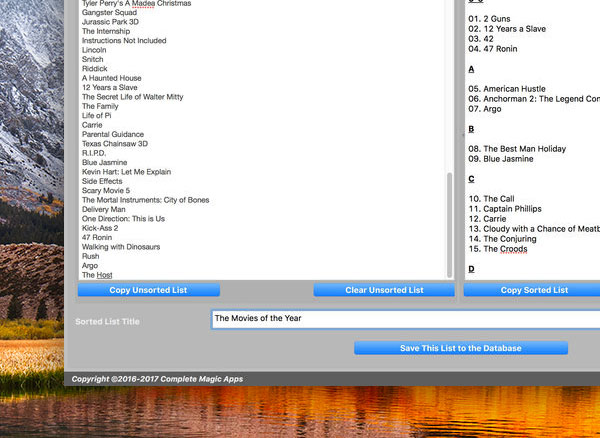This screenshot has height=438, width=600.
Task: Click 'The Host' last unsorted entry
Action: pos(97,275)
